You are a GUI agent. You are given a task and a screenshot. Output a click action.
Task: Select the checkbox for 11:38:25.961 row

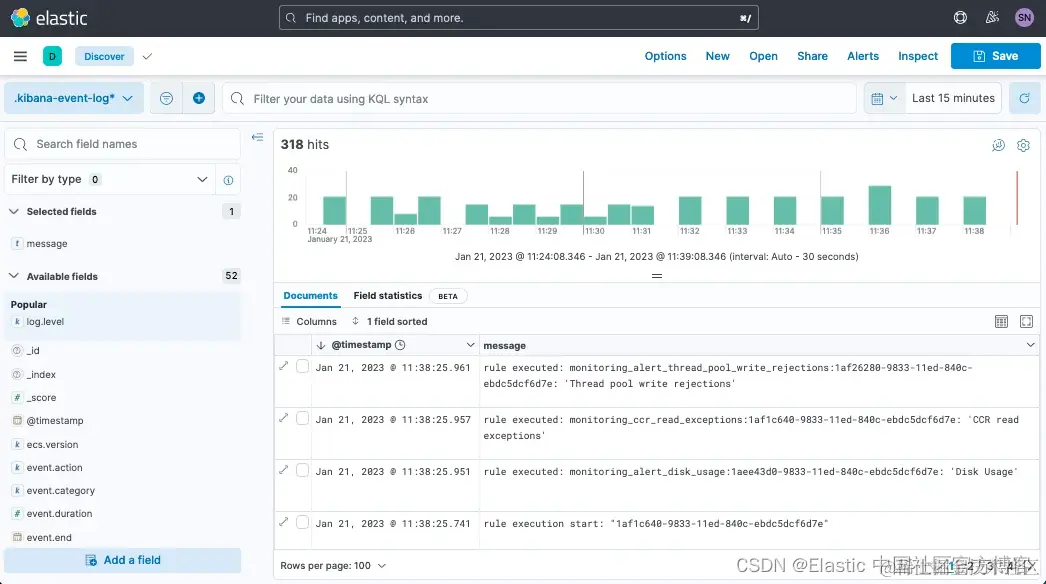click(302, 366)
